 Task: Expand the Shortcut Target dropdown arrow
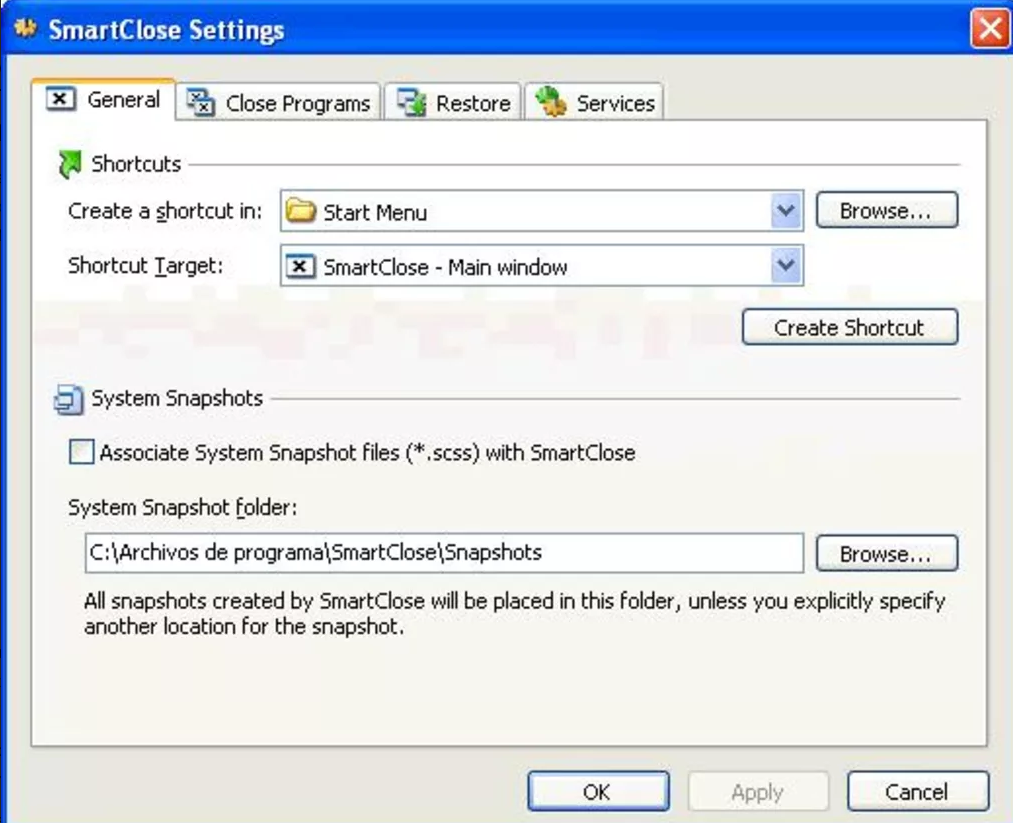point(786,266)
